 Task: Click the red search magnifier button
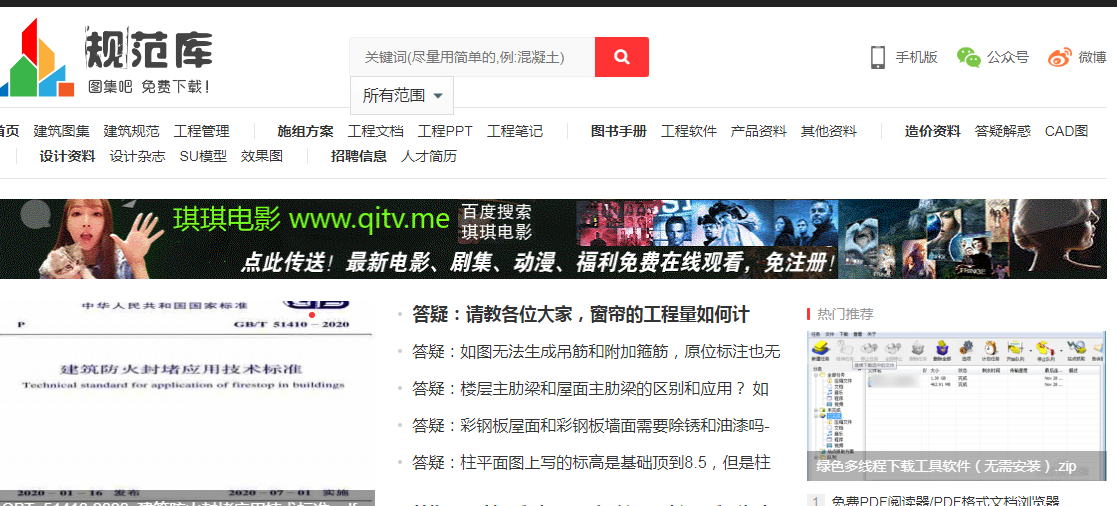(621, 57)
